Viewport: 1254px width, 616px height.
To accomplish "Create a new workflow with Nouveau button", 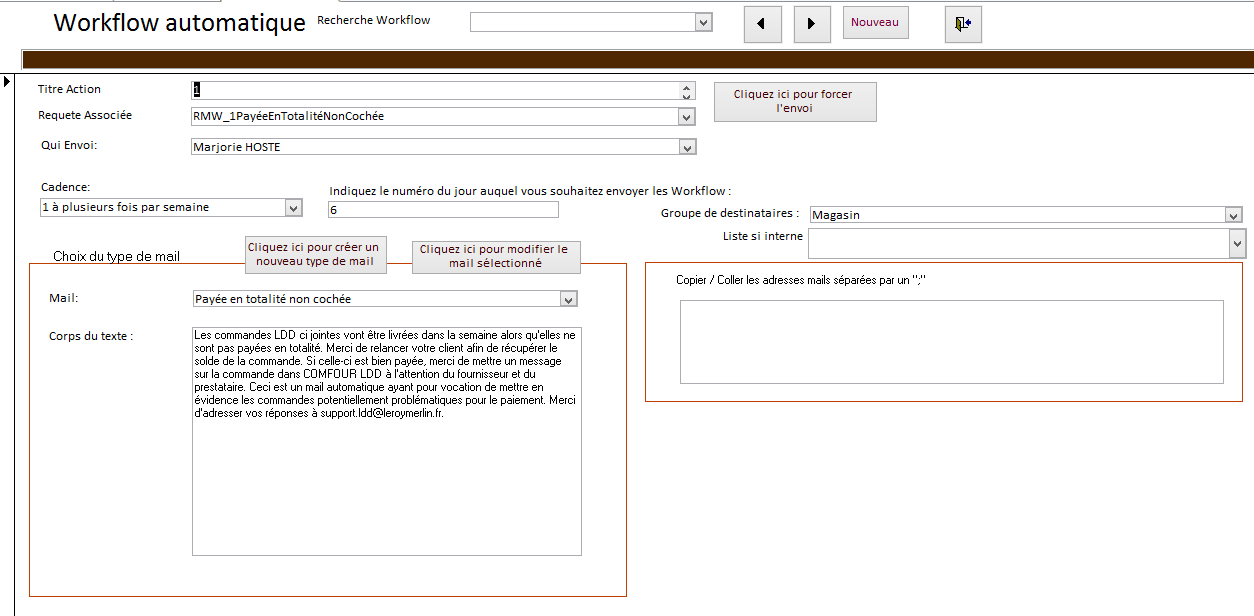I will [875, 22].
